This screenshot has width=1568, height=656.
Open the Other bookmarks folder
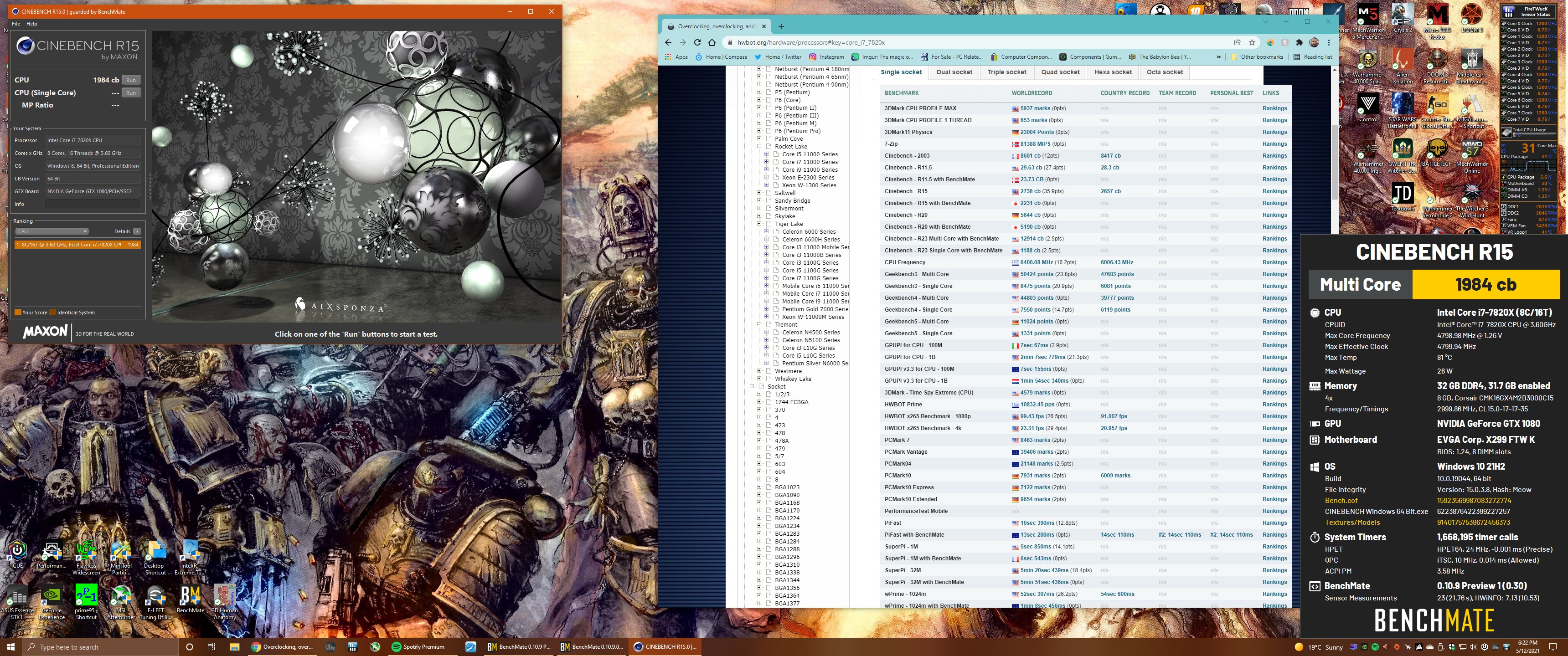coord(1256,56)
